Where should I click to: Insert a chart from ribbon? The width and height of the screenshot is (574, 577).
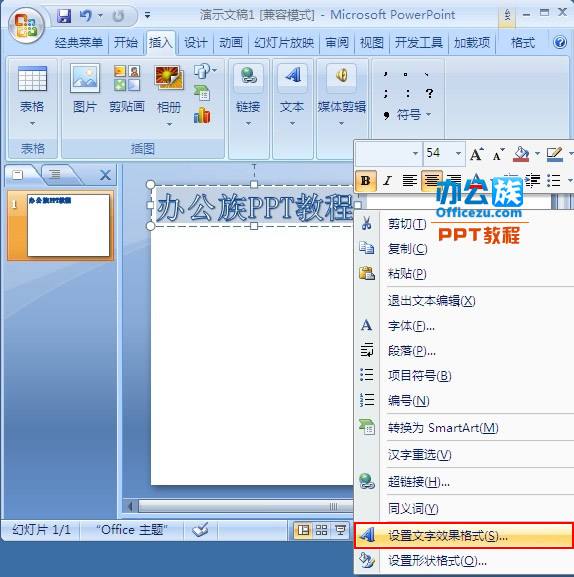(x=202, y=116)
